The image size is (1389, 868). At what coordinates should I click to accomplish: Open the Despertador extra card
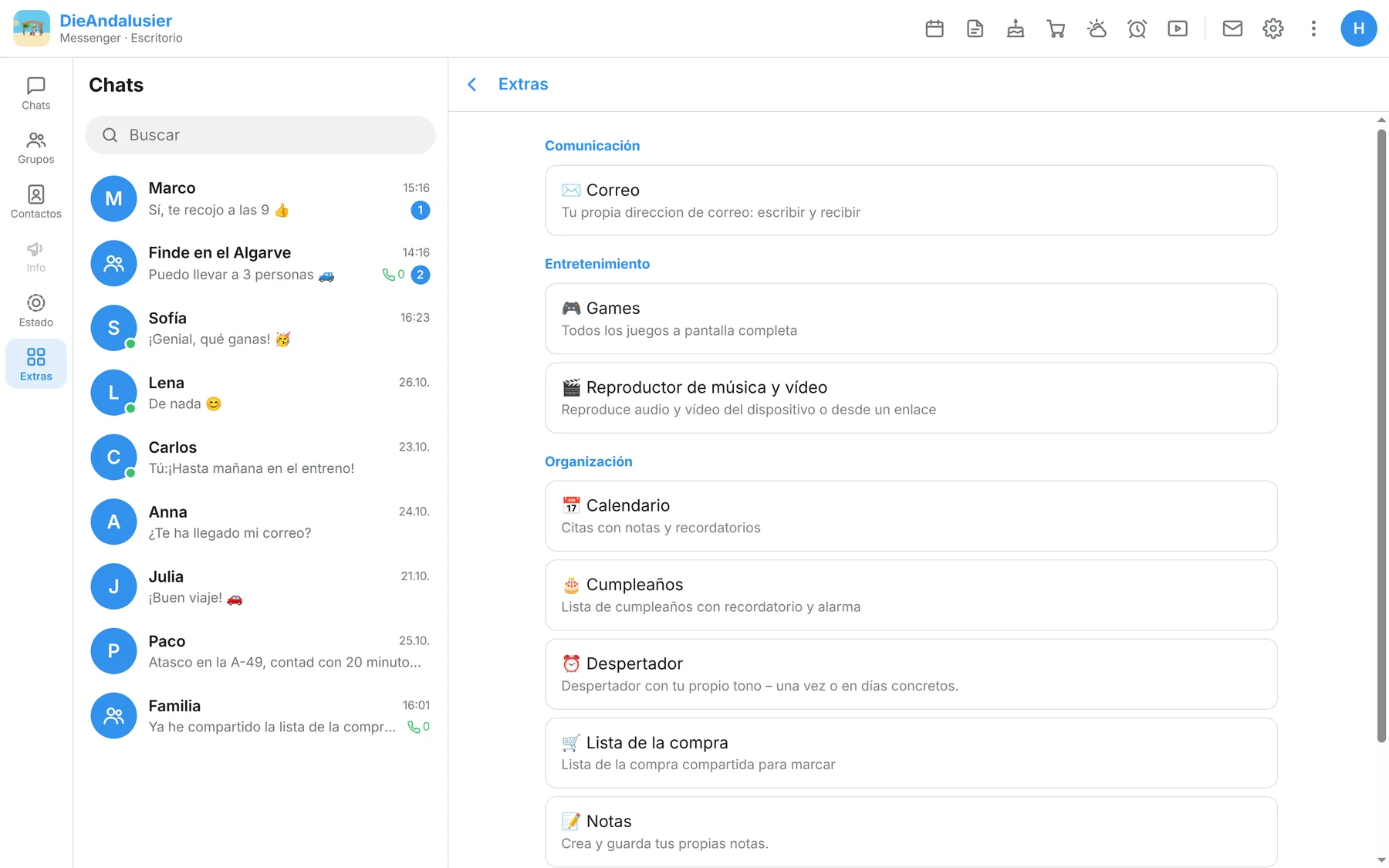[911, 674]
